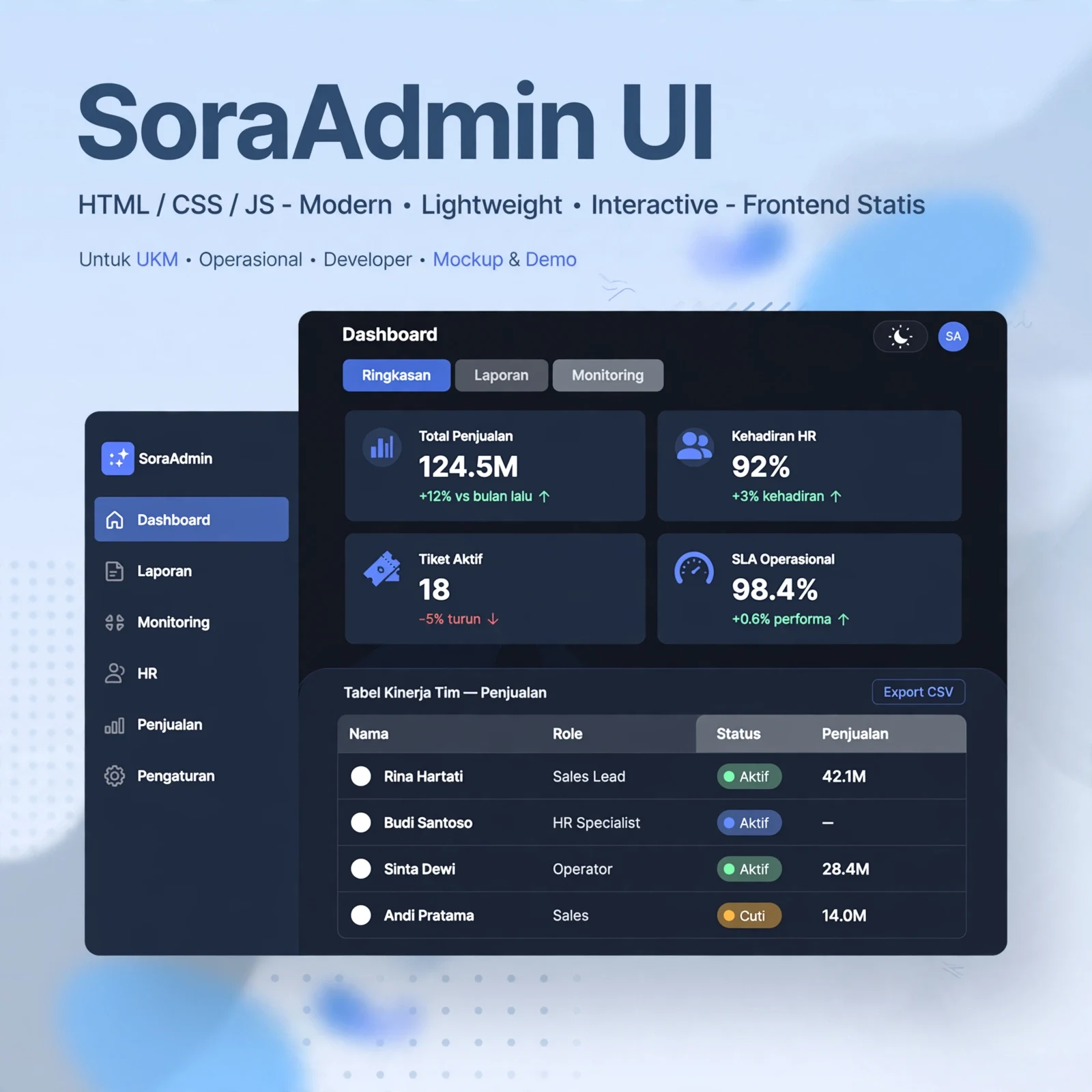The image size is (1092, 1092).
Task: Sort by the Role column header
Action: [568, 734]
